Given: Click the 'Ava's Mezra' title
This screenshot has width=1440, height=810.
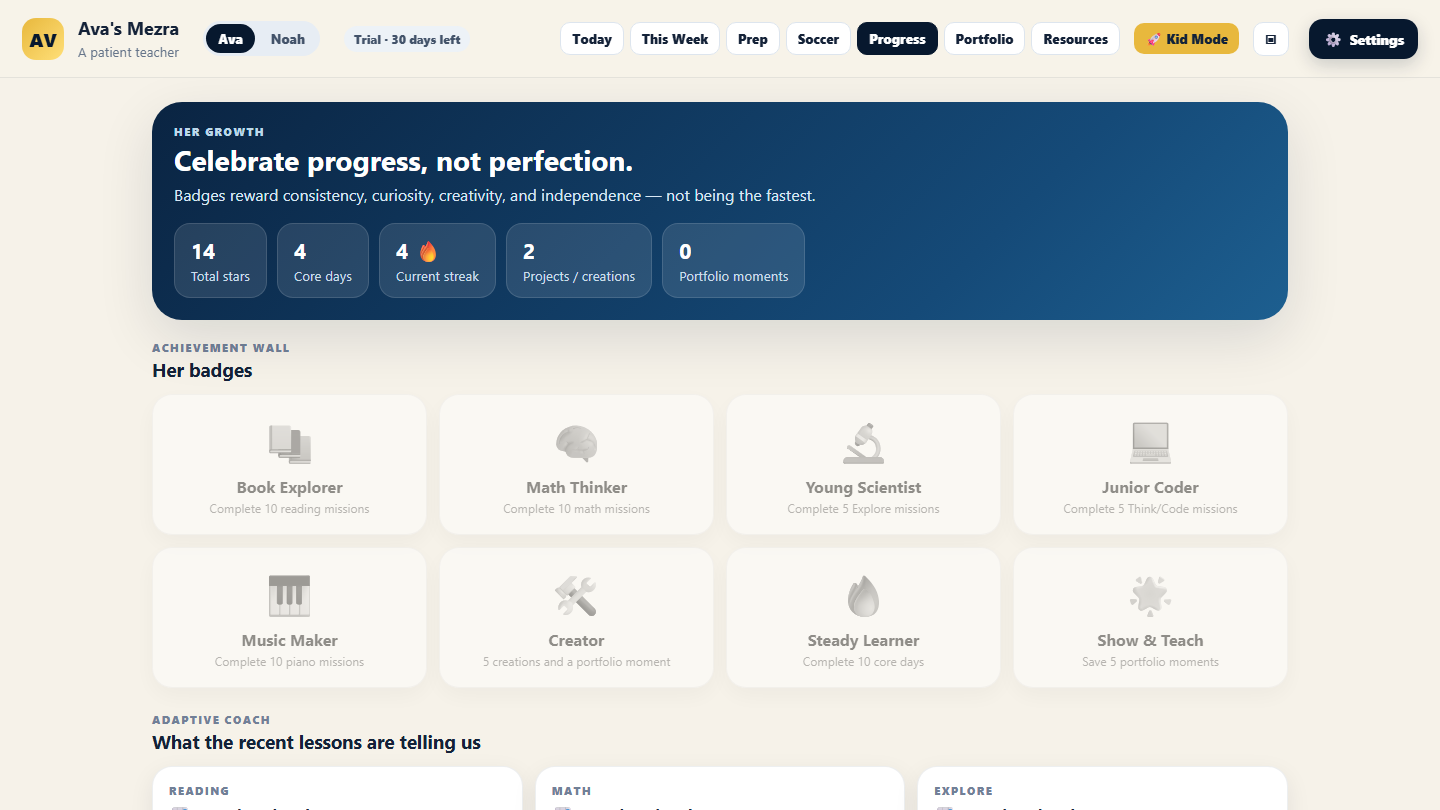Looking at the screenshot, I should coord(128,29).
